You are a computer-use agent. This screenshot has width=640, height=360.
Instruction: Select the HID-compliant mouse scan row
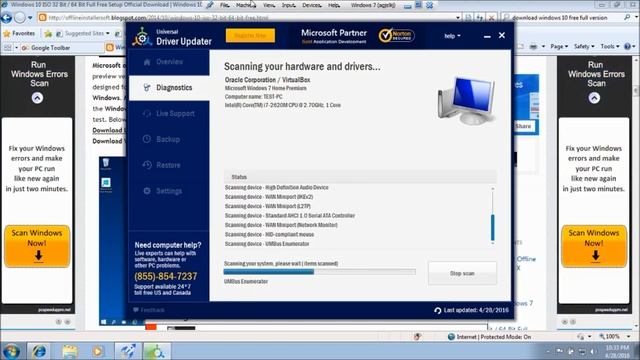269,234
